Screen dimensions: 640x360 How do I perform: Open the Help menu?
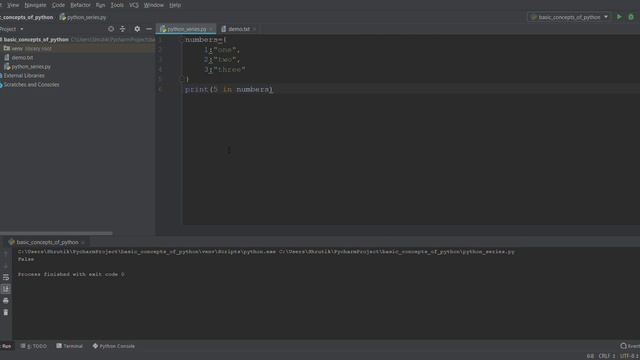(x=175, y=5)
